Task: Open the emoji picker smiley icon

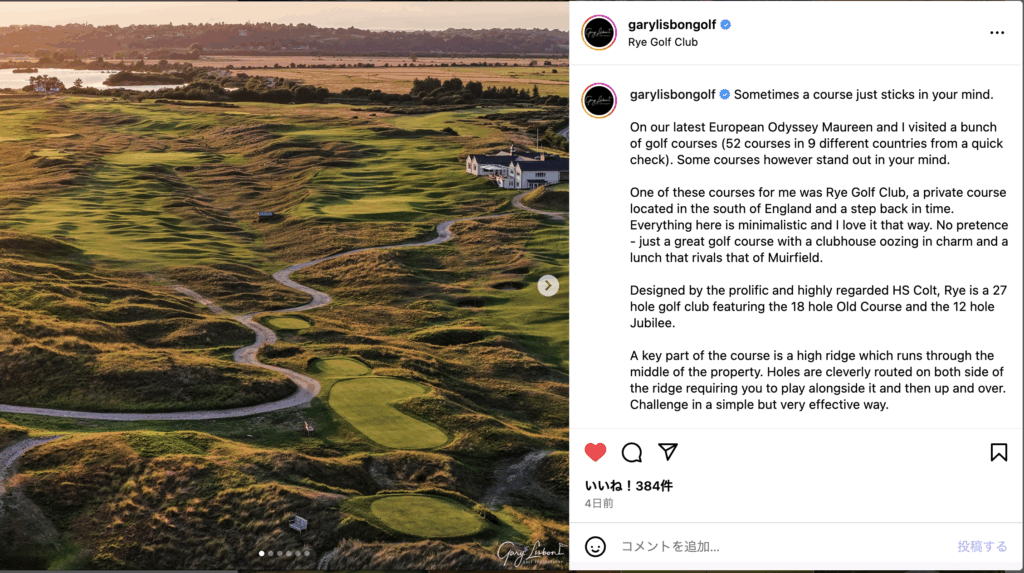Action: tap(596, 546)
